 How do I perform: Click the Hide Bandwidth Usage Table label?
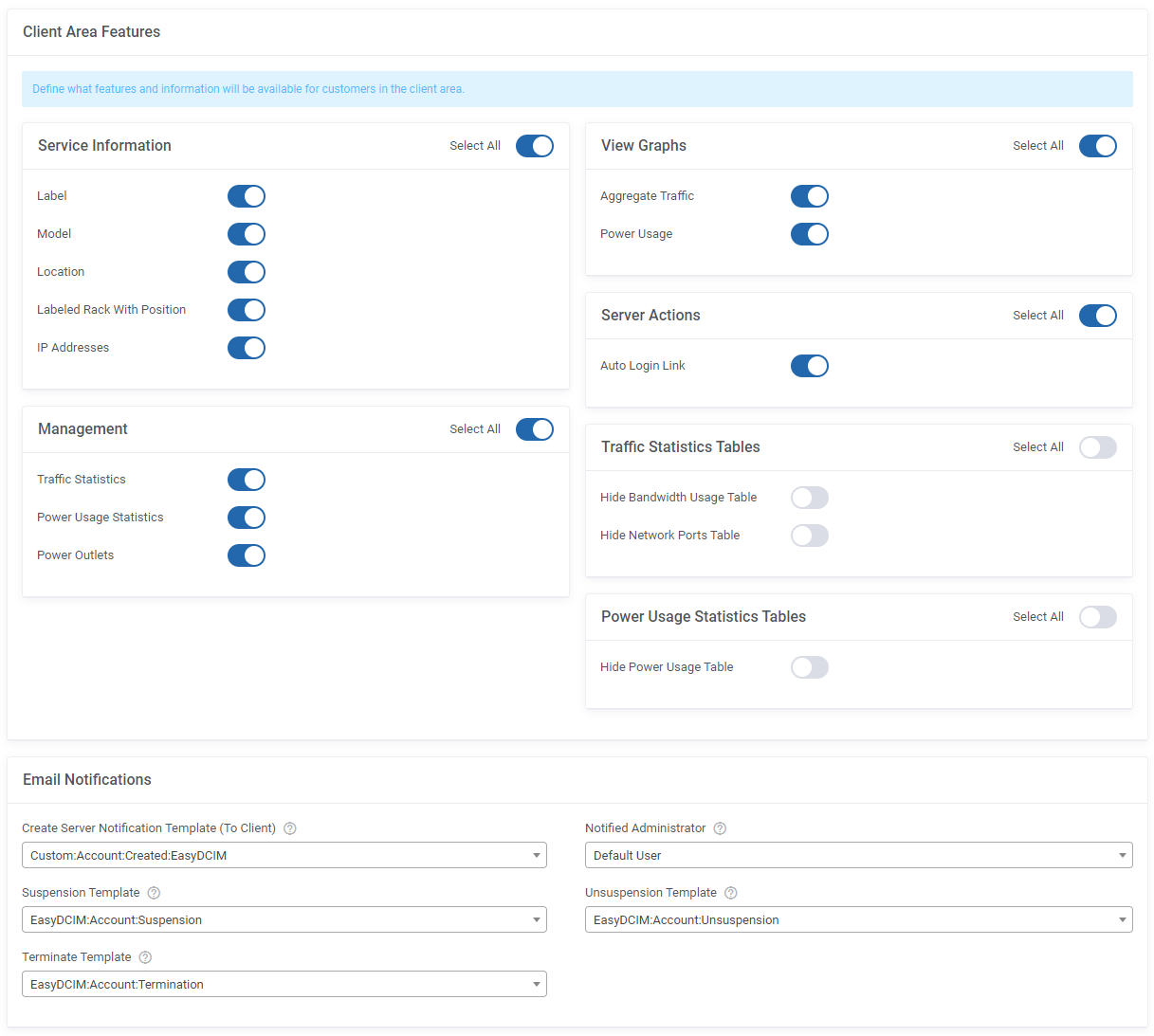pyautogui.click(x=679, y=498)
